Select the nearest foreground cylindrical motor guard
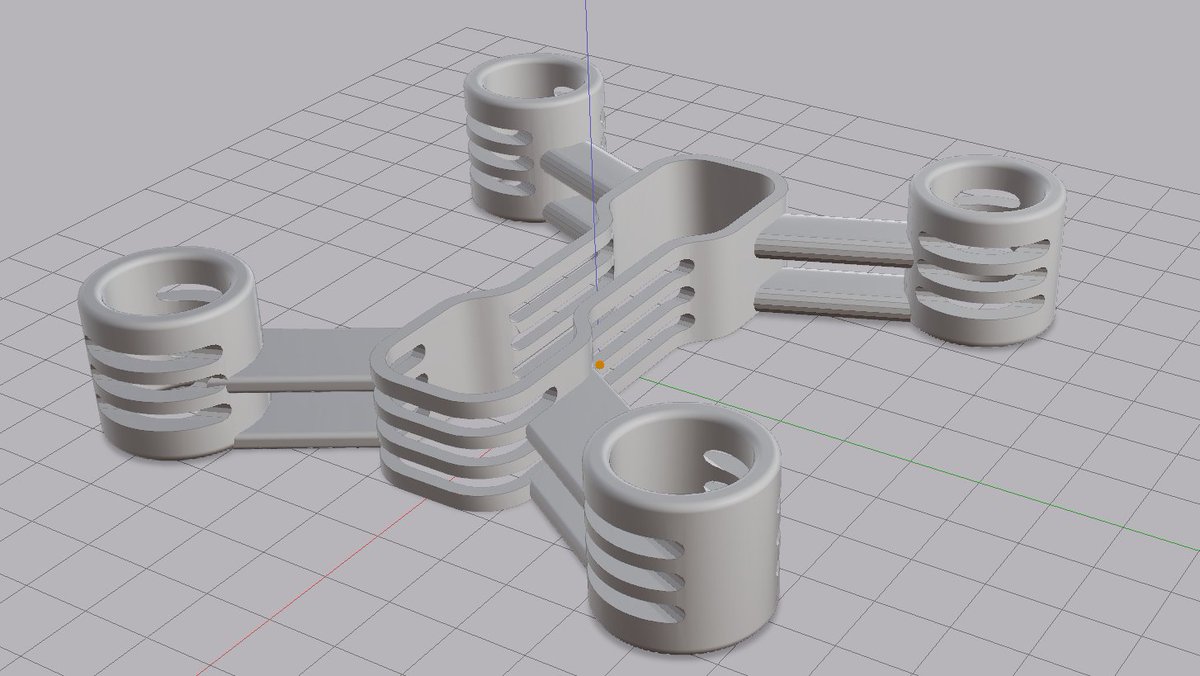1200x676 pixels. [x=682, y=528]
